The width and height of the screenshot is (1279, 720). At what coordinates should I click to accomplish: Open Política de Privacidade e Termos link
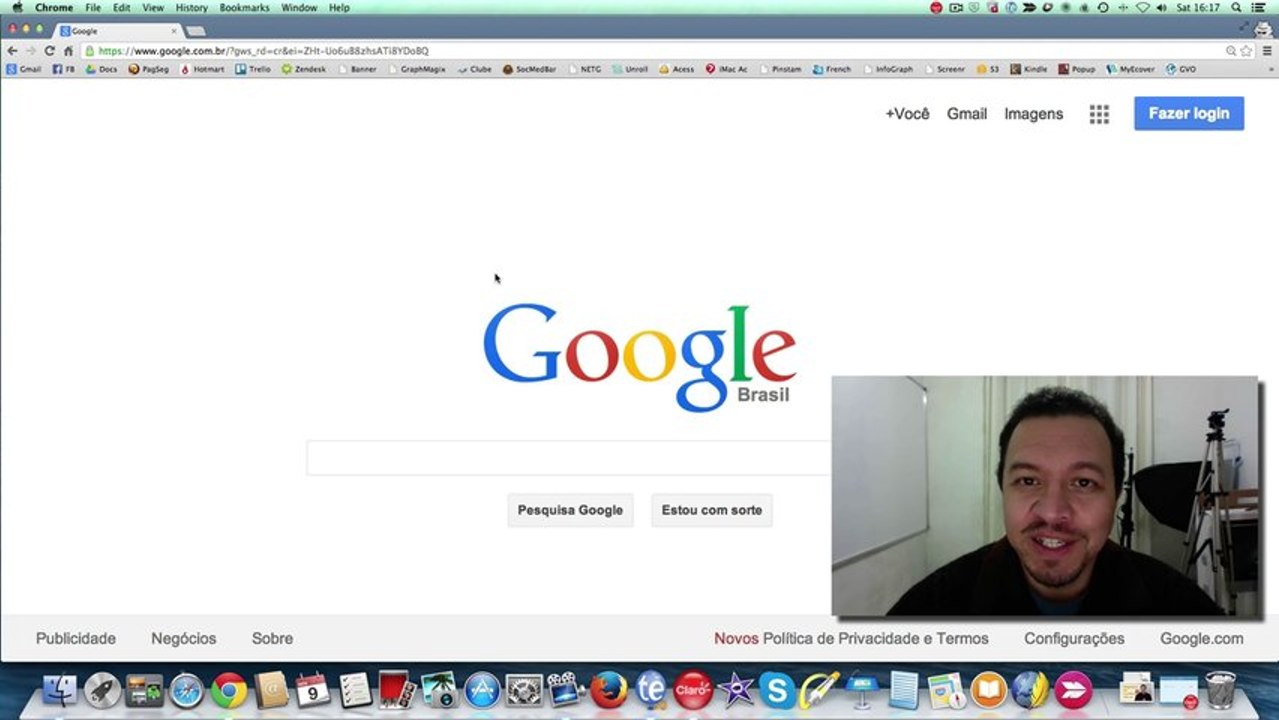click(876, 638)
